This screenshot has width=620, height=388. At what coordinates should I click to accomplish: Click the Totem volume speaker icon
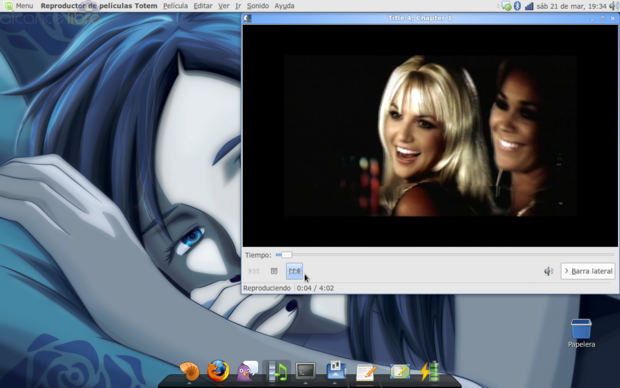pyautogui.click(x=548, y=271)
